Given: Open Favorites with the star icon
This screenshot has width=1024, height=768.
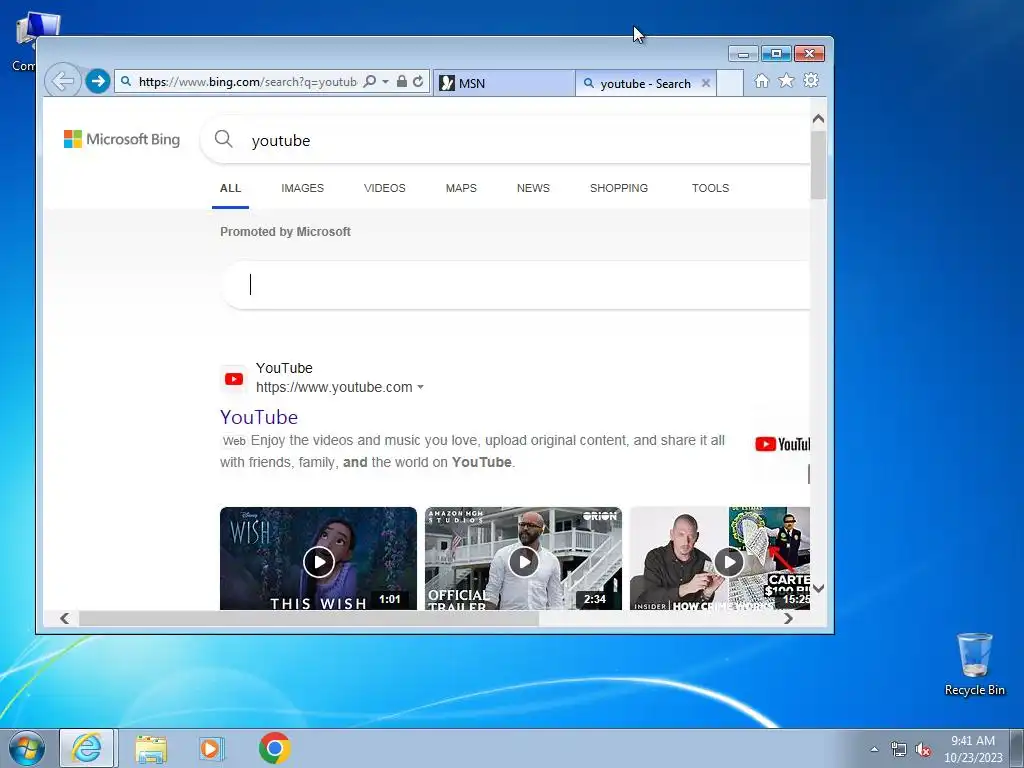Looking at the screenshot, I should point(786,80).
